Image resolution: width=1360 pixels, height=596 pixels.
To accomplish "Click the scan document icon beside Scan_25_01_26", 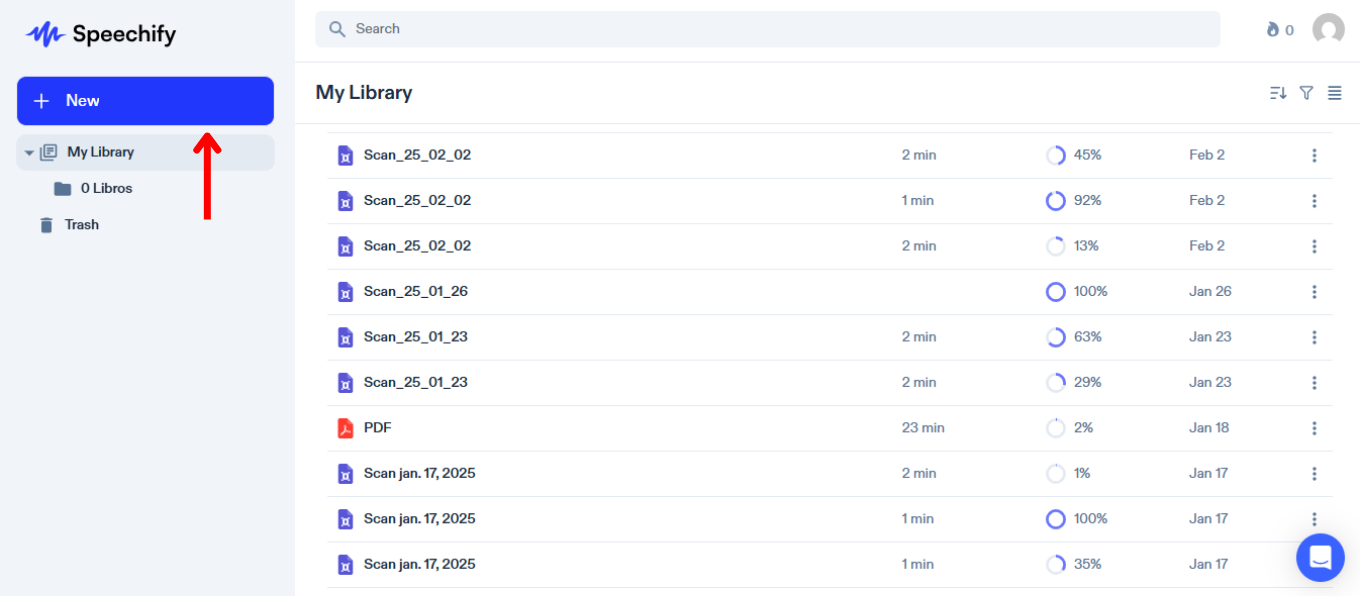I will [x=345, y=291].
